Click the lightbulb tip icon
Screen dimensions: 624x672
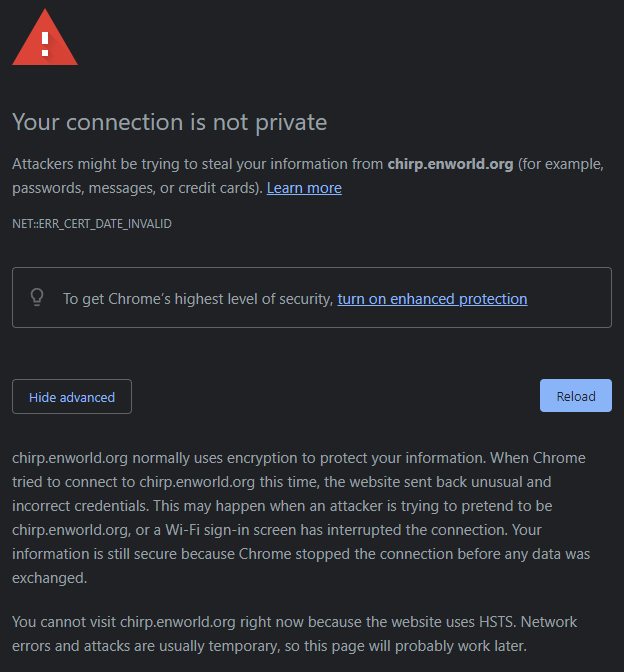pos(38,297)
